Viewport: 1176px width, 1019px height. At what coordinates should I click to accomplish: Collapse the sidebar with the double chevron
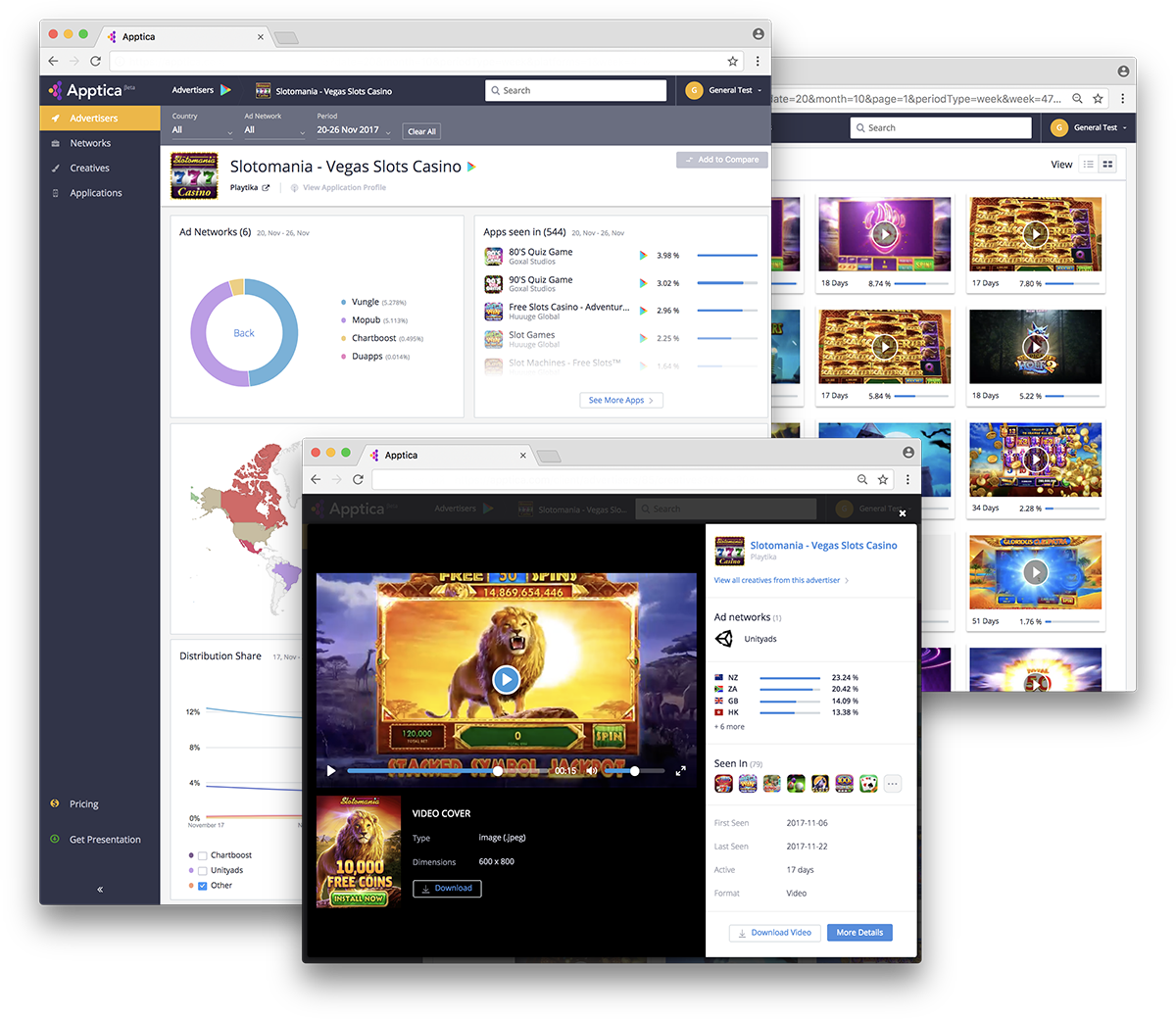click(100, 890)
